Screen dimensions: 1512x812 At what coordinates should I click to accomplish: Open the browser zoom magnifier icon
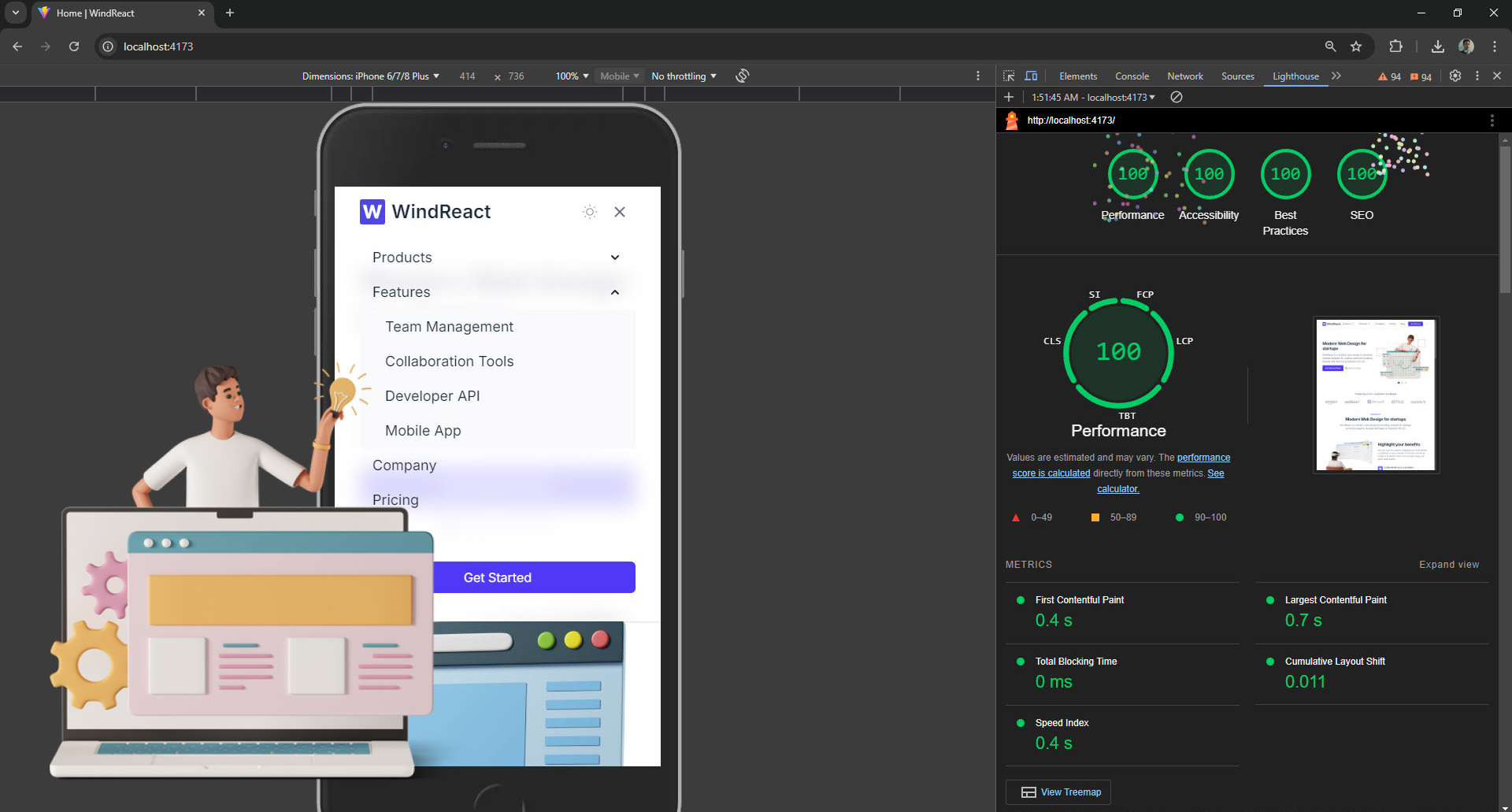[x=1330, y=46]
